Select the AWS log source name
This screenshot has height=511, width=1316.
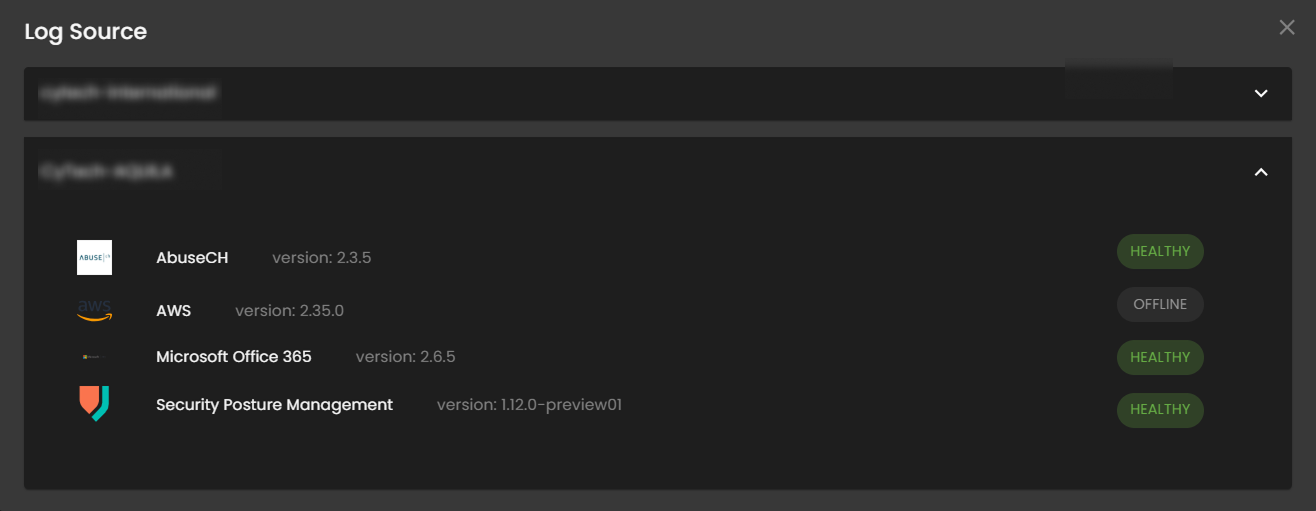tap(174, 311)
